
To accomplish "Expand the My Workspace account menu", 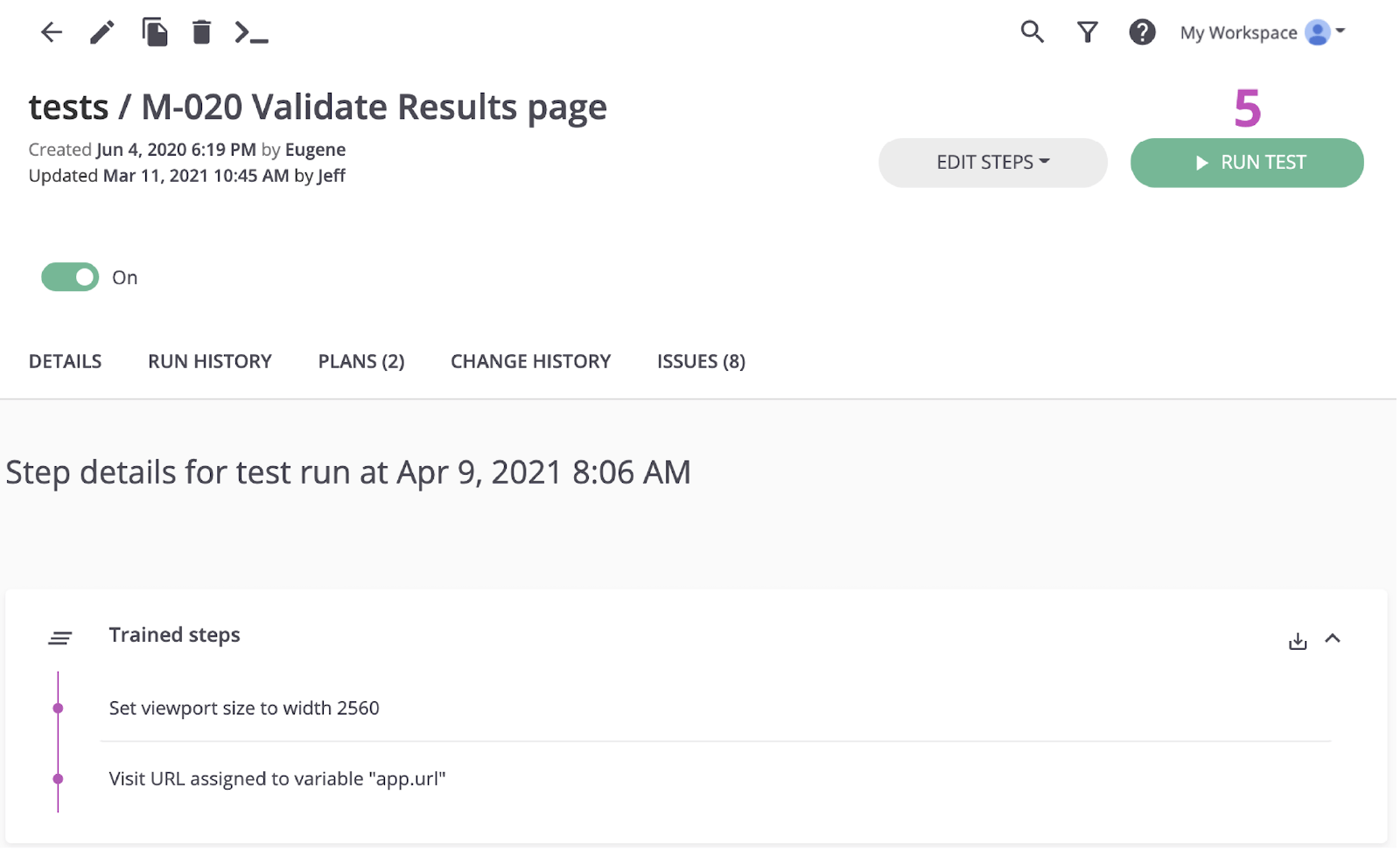I will 1261,32.
